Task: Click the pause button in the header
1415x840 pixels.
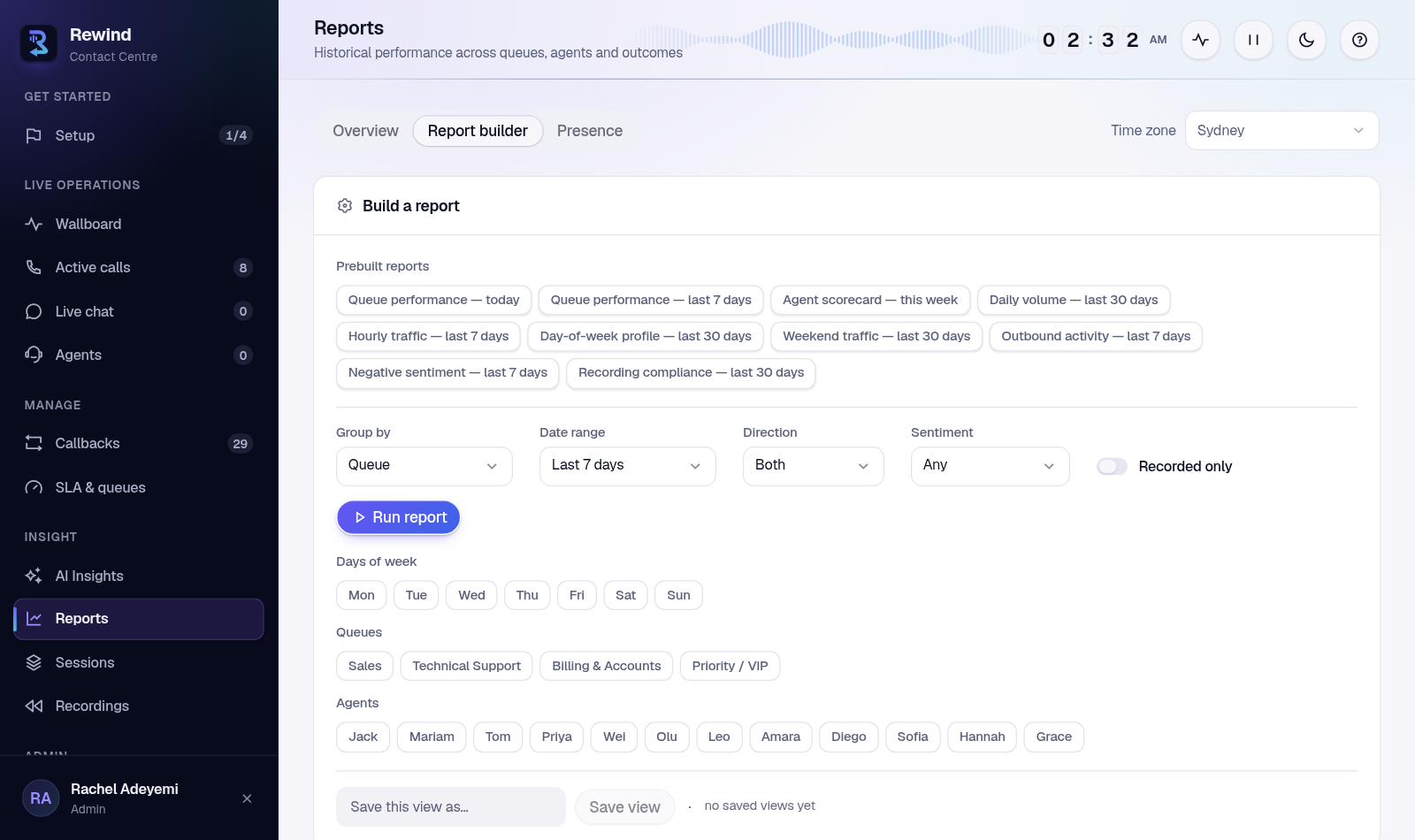Action: [x=1253, y=40]
